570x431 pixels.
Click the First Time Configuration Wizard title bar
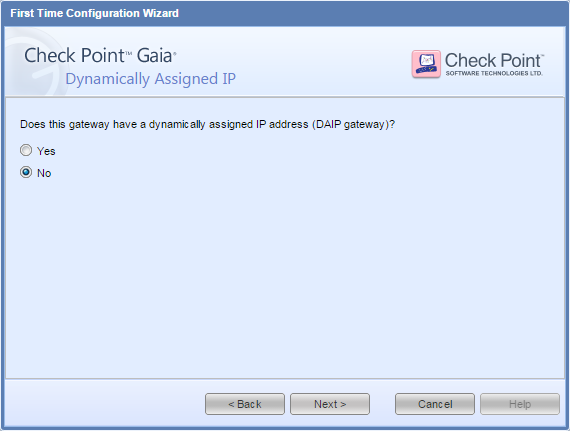click(285, 13)
